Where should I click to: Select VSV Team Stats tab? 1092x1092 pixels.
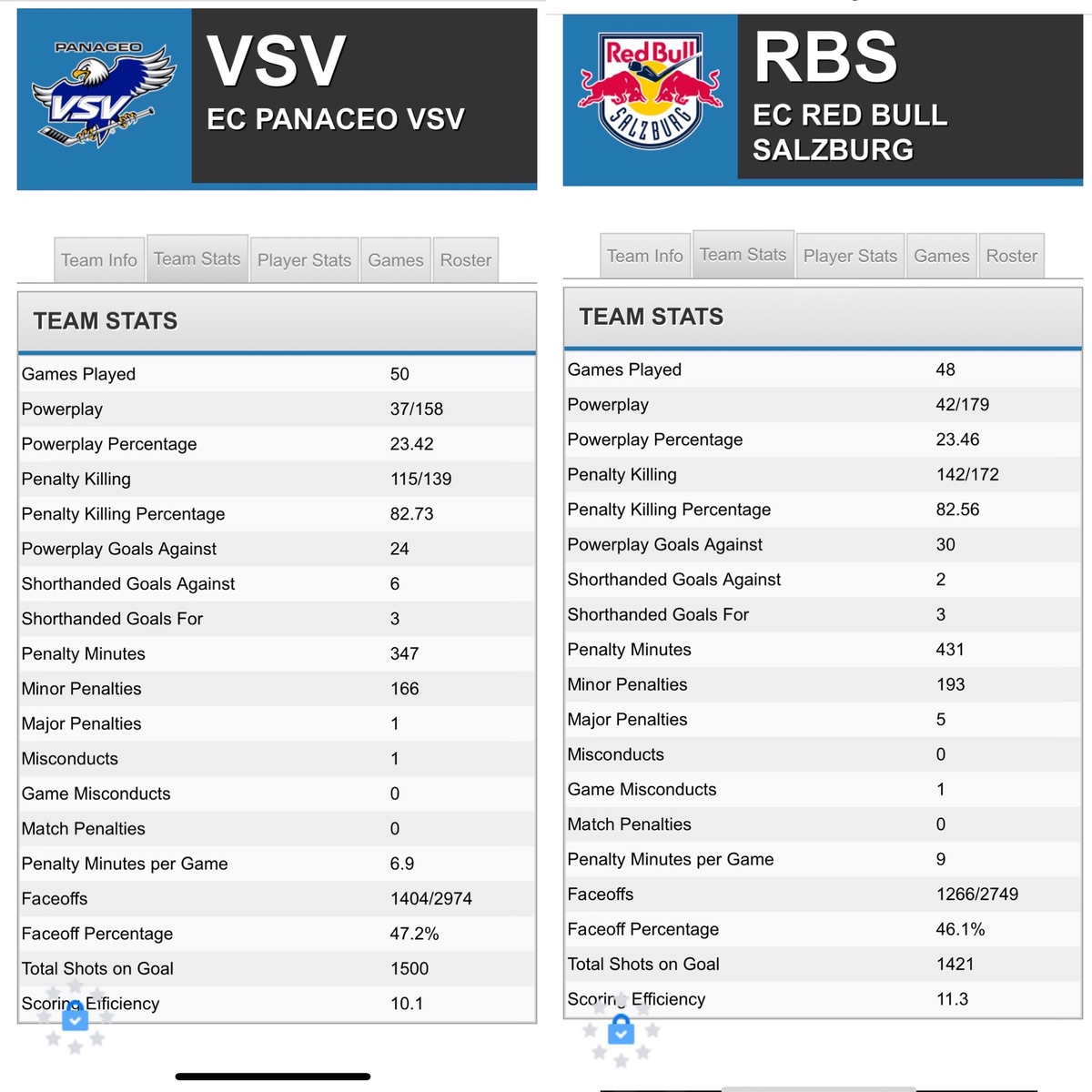click(197, 259)
